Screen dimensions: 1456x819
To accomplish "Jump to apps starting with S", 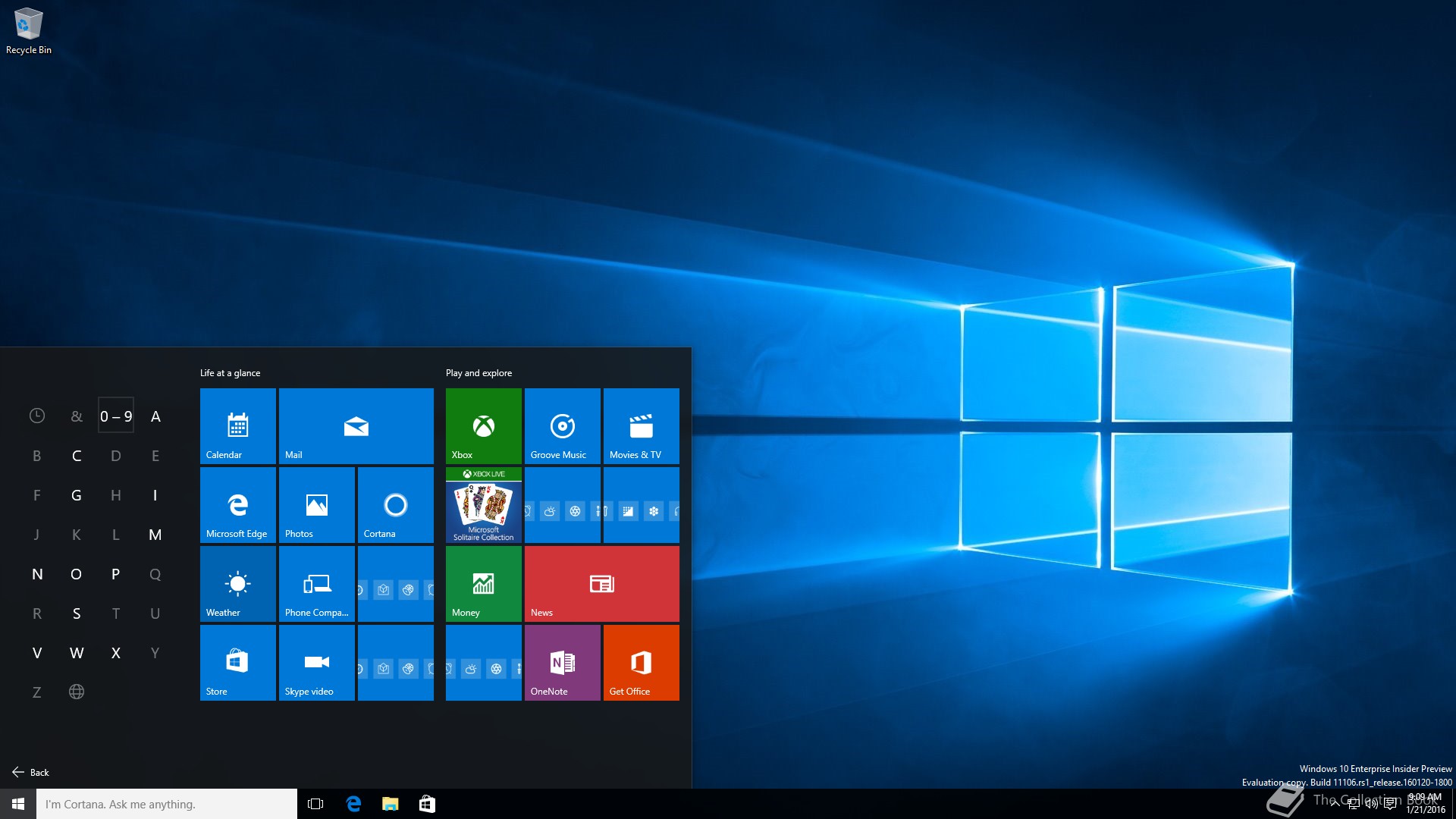I will [x=77, y=613].
